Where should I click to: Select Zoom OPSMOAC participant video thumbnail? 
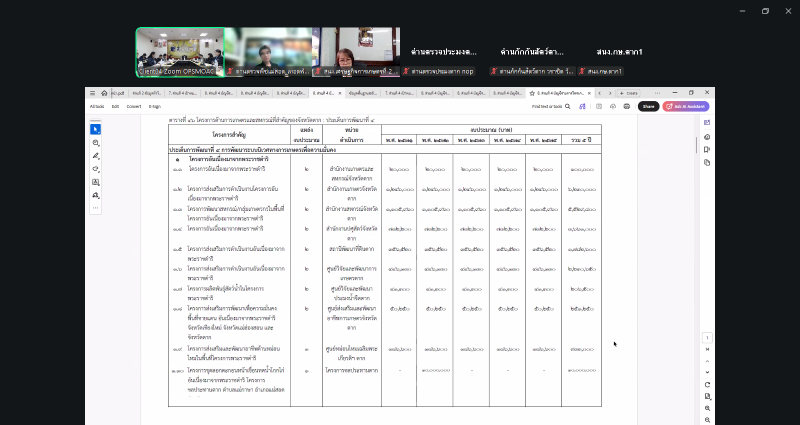coord(180,52)
